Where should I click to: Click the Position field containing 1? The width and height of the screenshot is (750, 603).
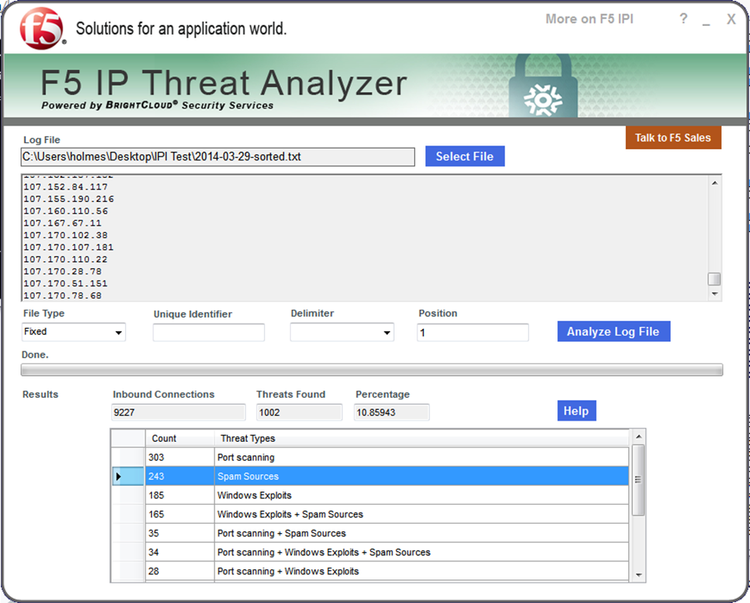click(473, 332)
